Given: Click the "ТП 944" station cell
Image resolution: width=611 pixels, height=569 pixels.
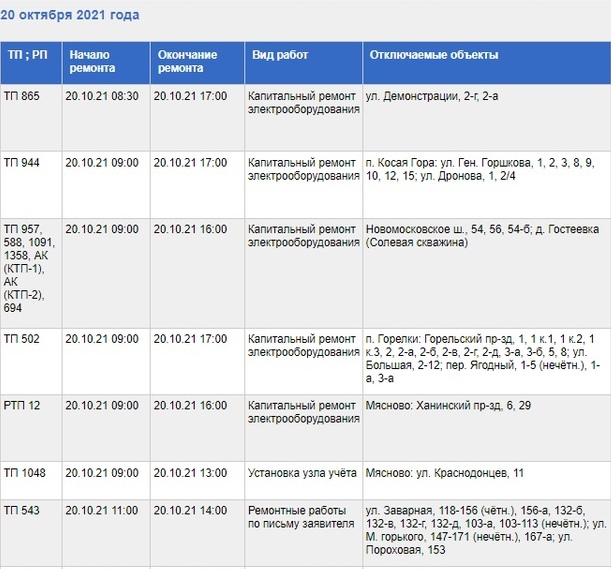Looking at the screenshot, I should [23, 162].
